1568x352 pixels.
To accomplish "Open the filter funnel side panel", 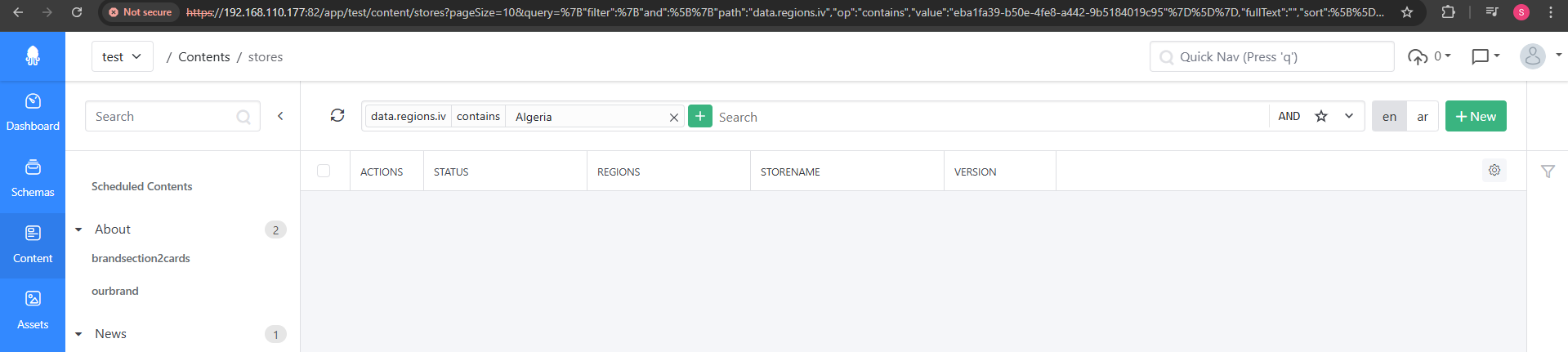I will pyautogui.click(x=1548, y=171).
